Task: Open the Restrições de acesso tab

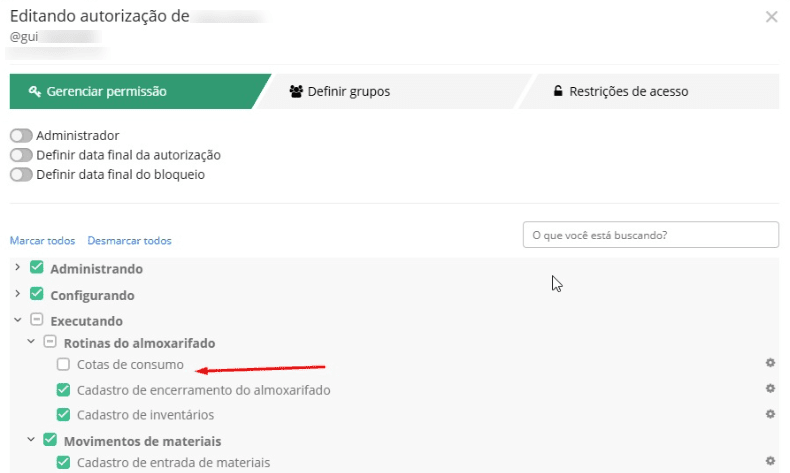Action: pyautogui.click(x=650, y=91)
